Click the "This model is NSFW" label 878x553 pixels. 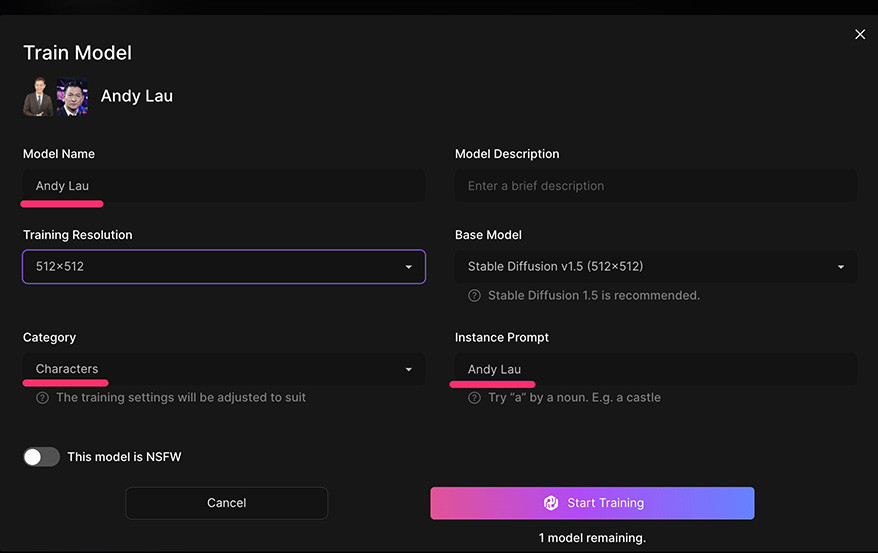pyautogui.click(x=124, y=457)
